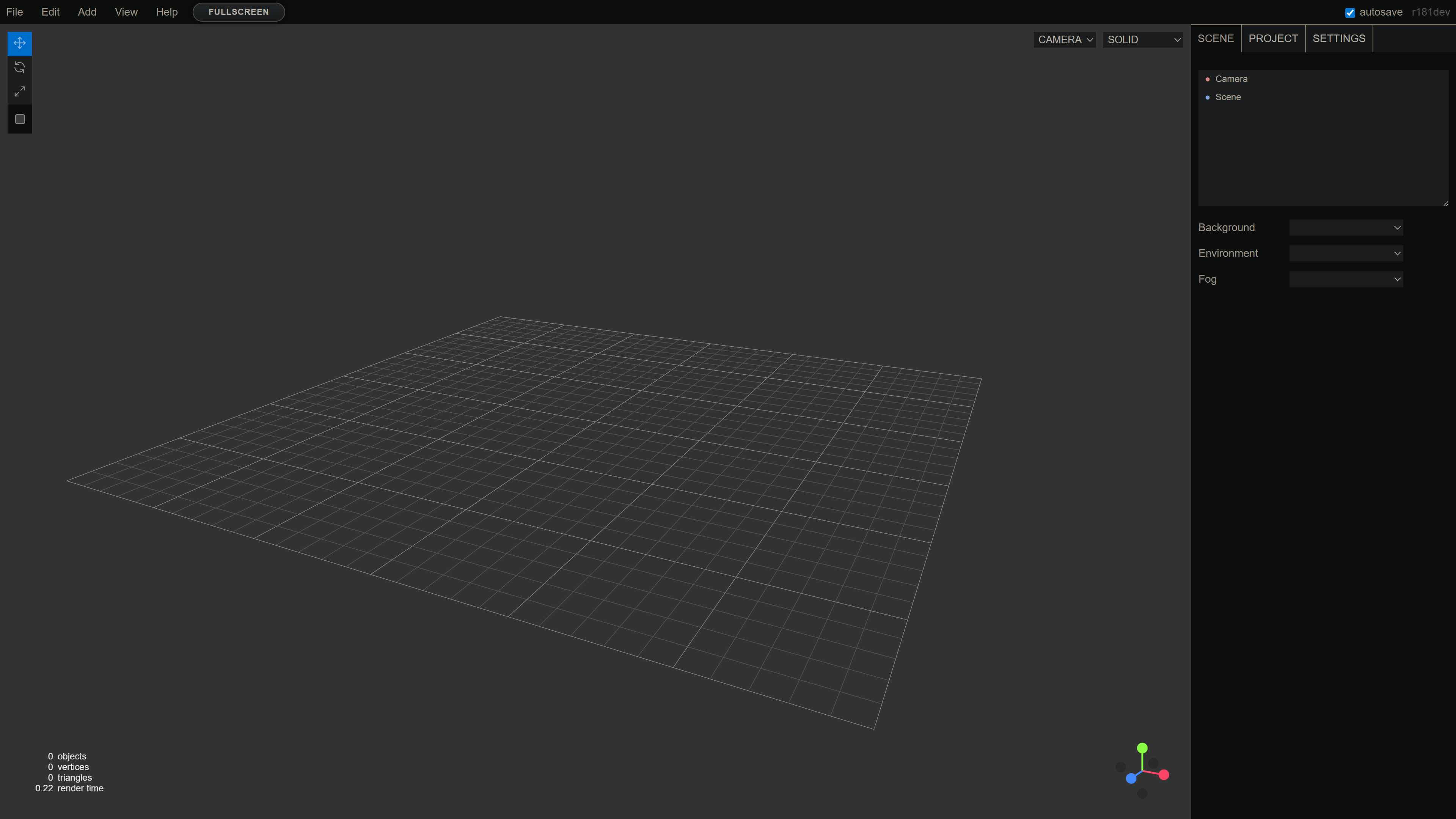Open the Background type dropdown

pos(1346,228)
